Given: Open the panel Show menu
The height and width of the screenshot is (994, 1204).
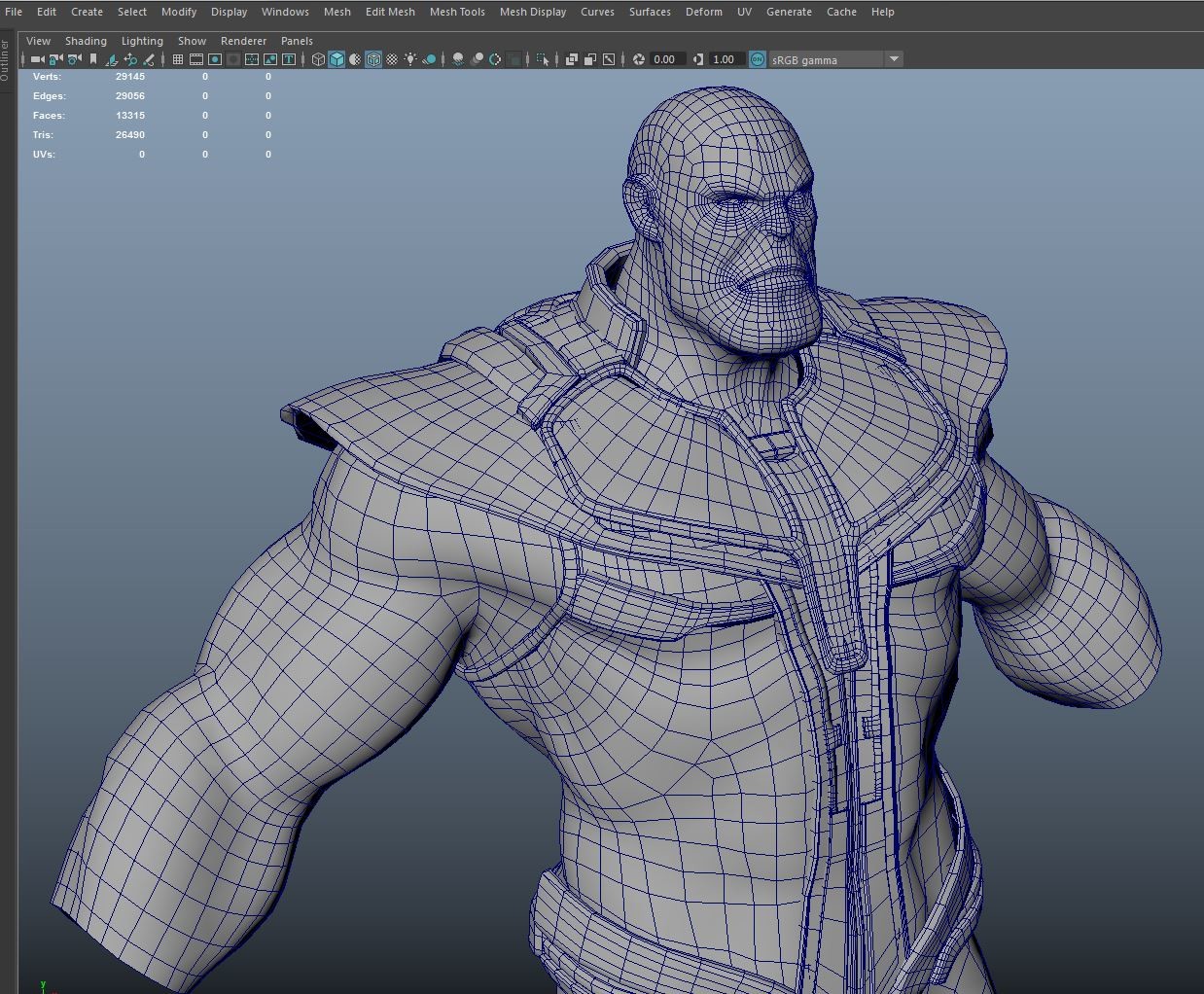Looking at the screenshot, I should pos(192,41).
